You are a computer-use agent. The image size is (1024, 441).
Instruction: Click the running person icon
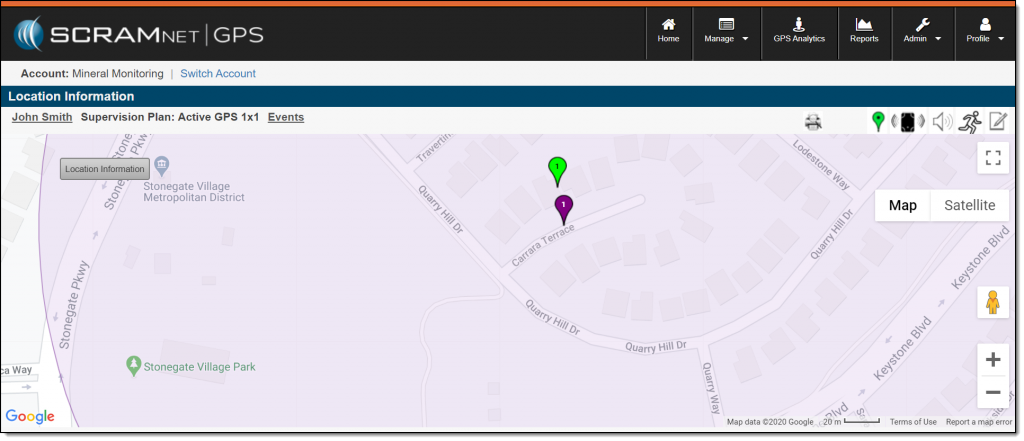pyautogui.click(x=968, y=122)
